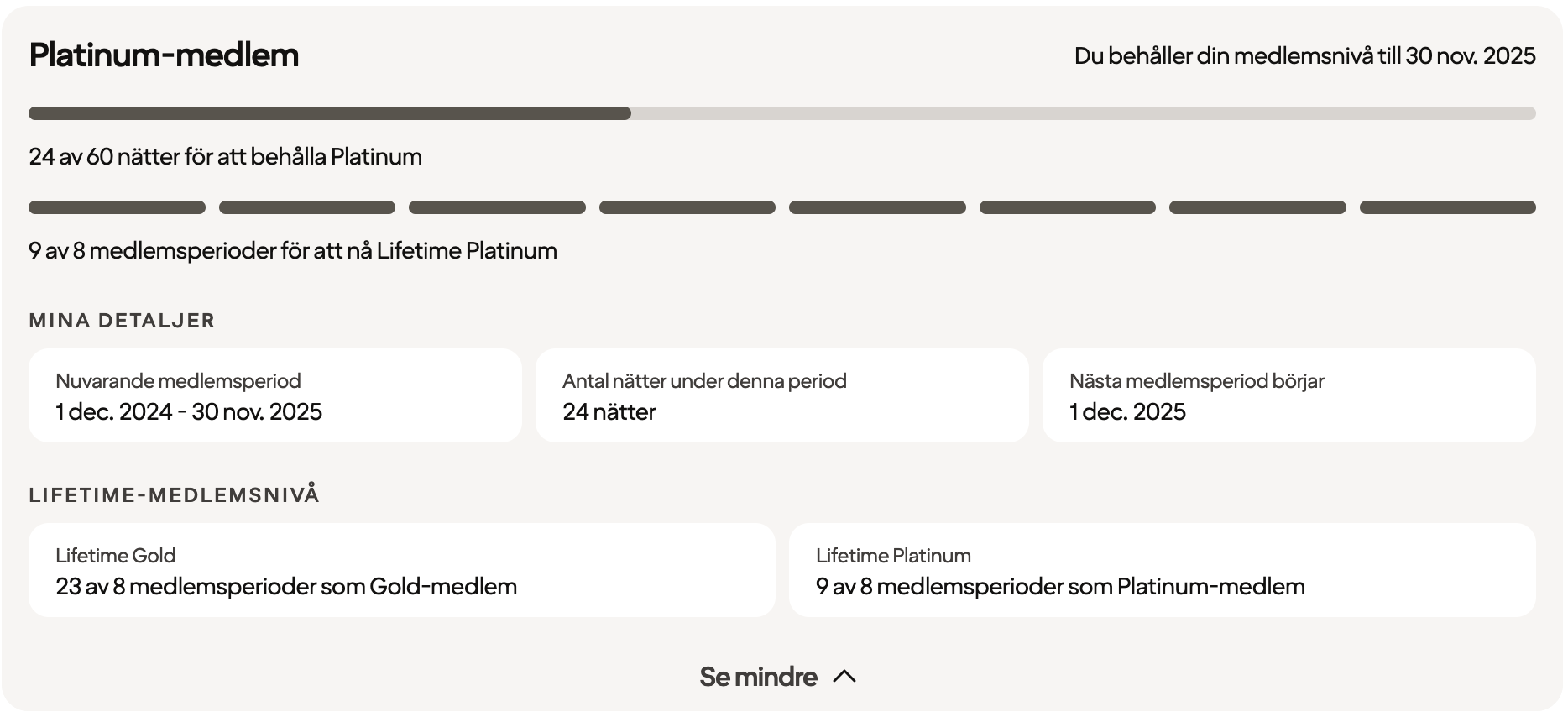Click the Mina detaljer section heading

pyautogui.click(x=122, y=321)
